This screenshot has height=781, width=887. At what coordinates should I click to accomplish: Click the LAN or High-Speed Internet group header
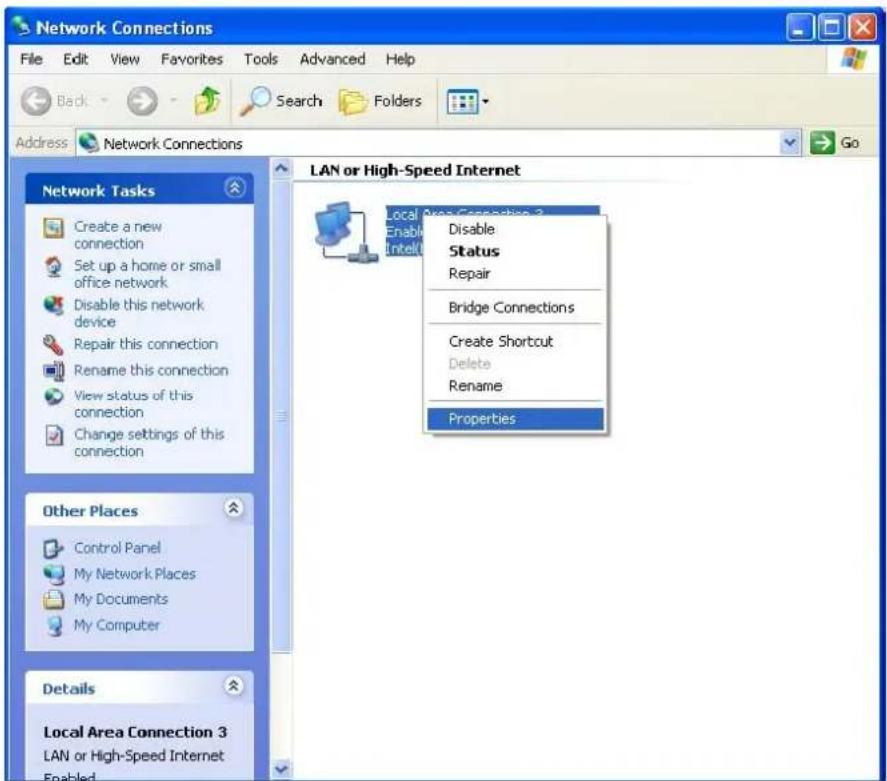coord(415,170)
